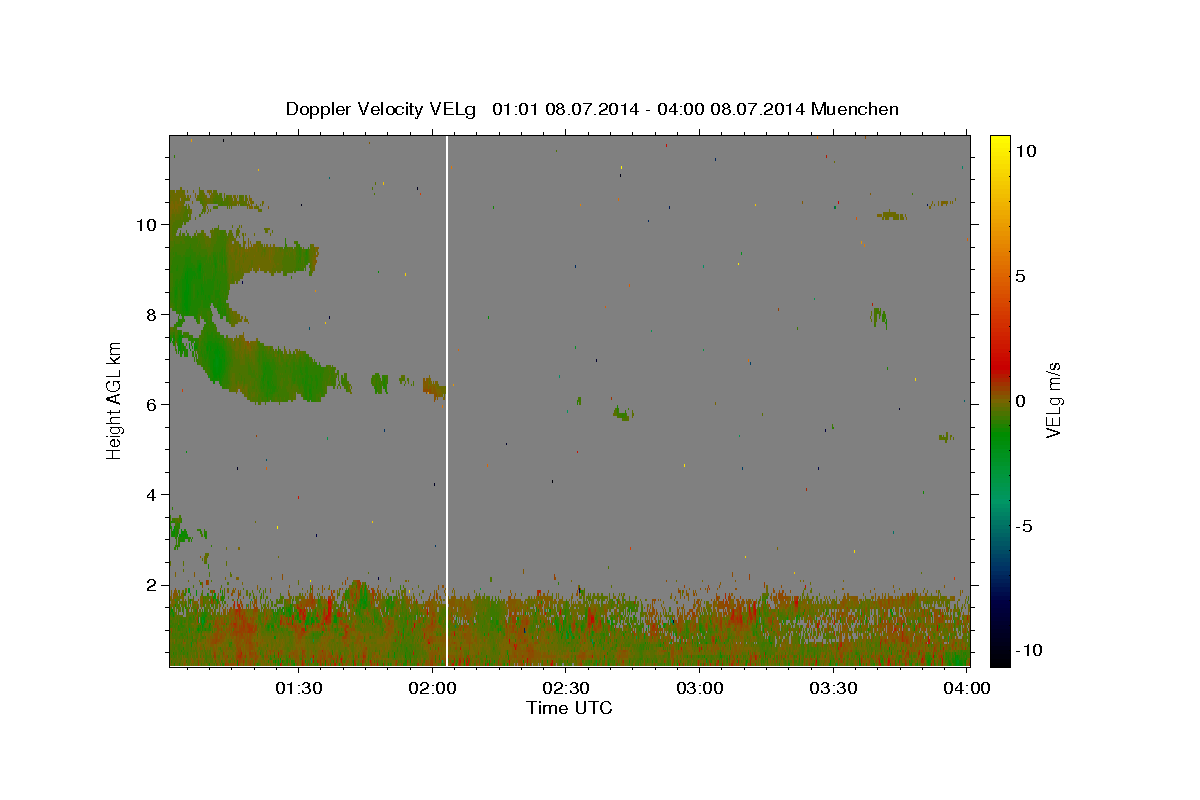The height and width of the screenshot is (800, 1200).
Task: Click the colorbar value '-10'
Action: 1028,650
